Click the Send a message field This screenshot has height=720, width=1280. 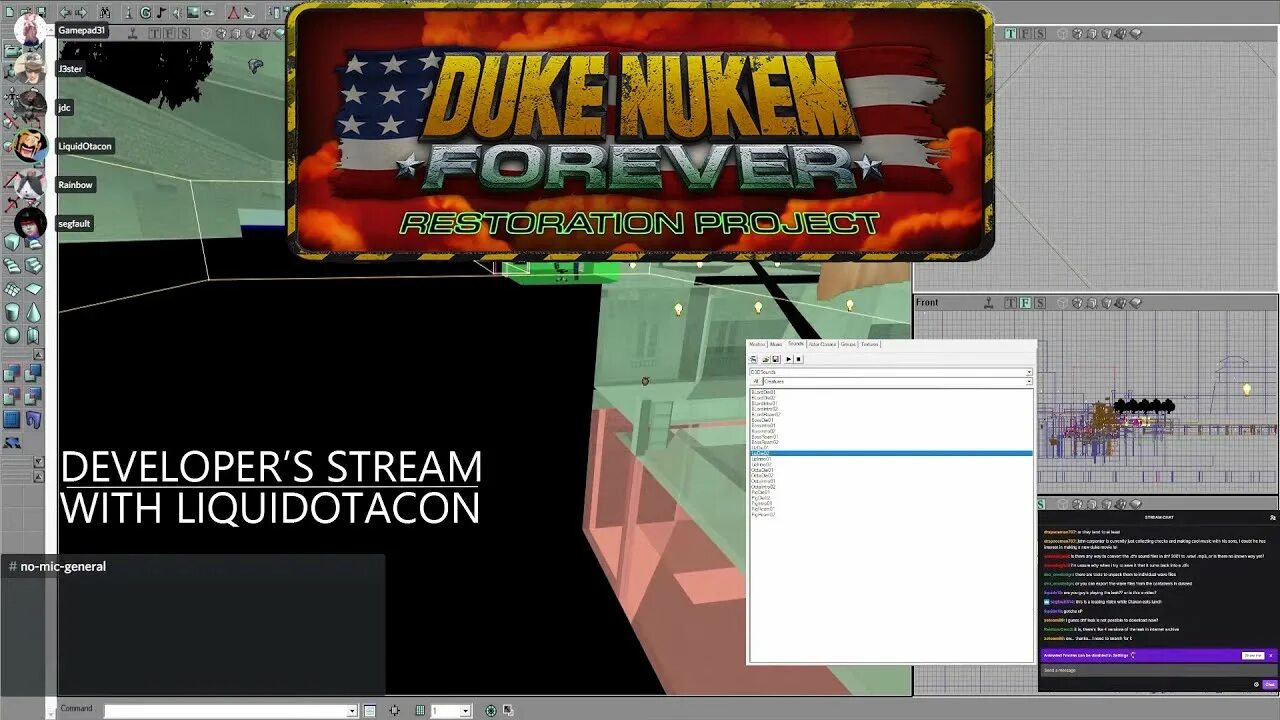pyautogui.click(x=1159, y=670)
